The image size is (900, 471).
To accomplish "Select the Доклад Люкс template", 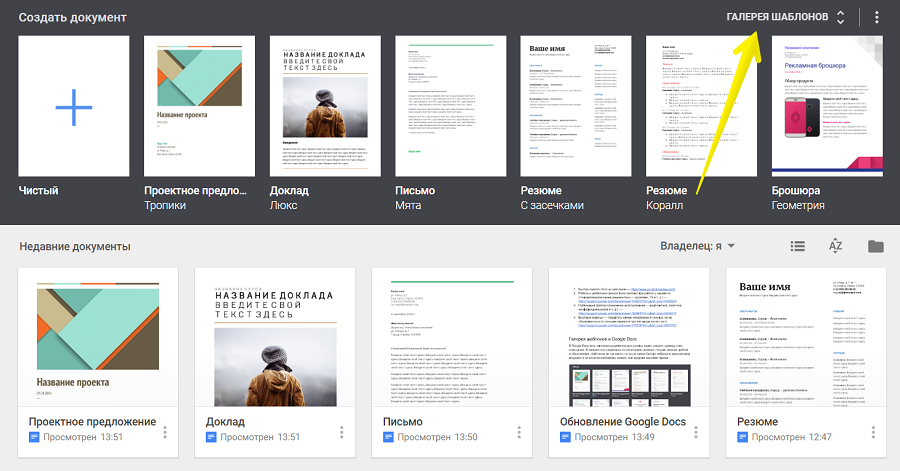I will (325, 105).
